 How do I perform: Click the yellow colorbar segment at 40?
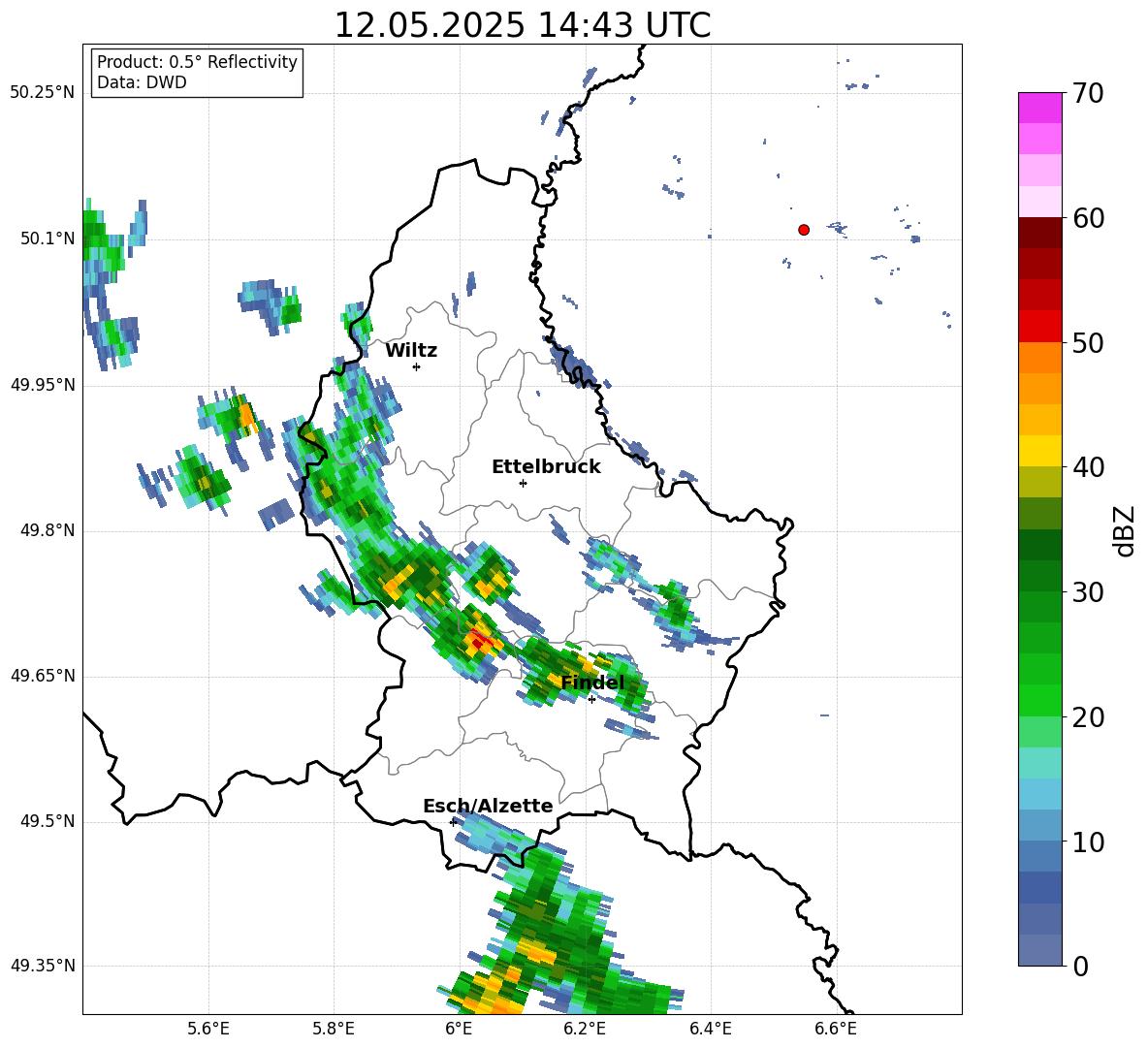1040,451
